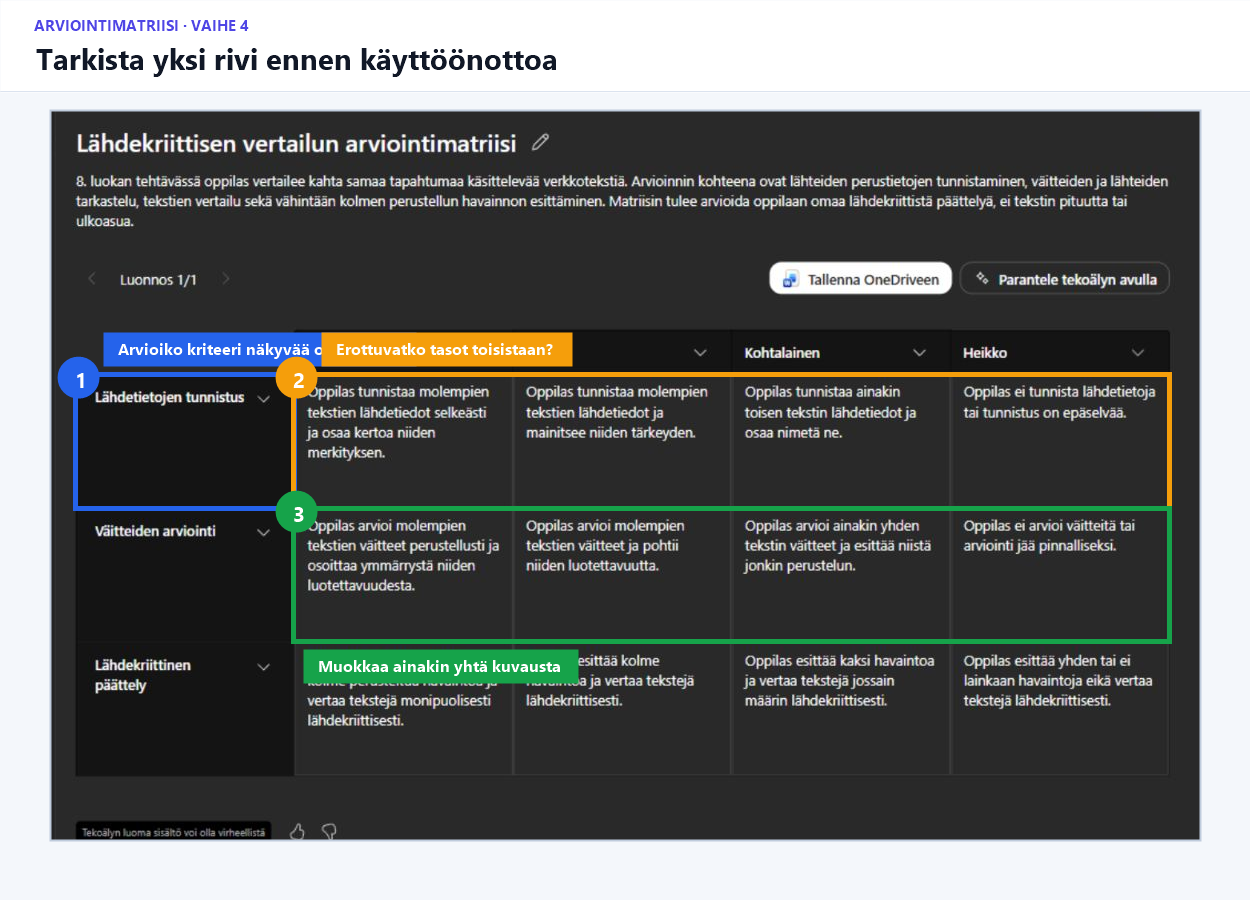Click the cell ending 'osaa kertoa niiden merkityksen'
This screenshot has width=1250, height=900.
pos(403,440)
